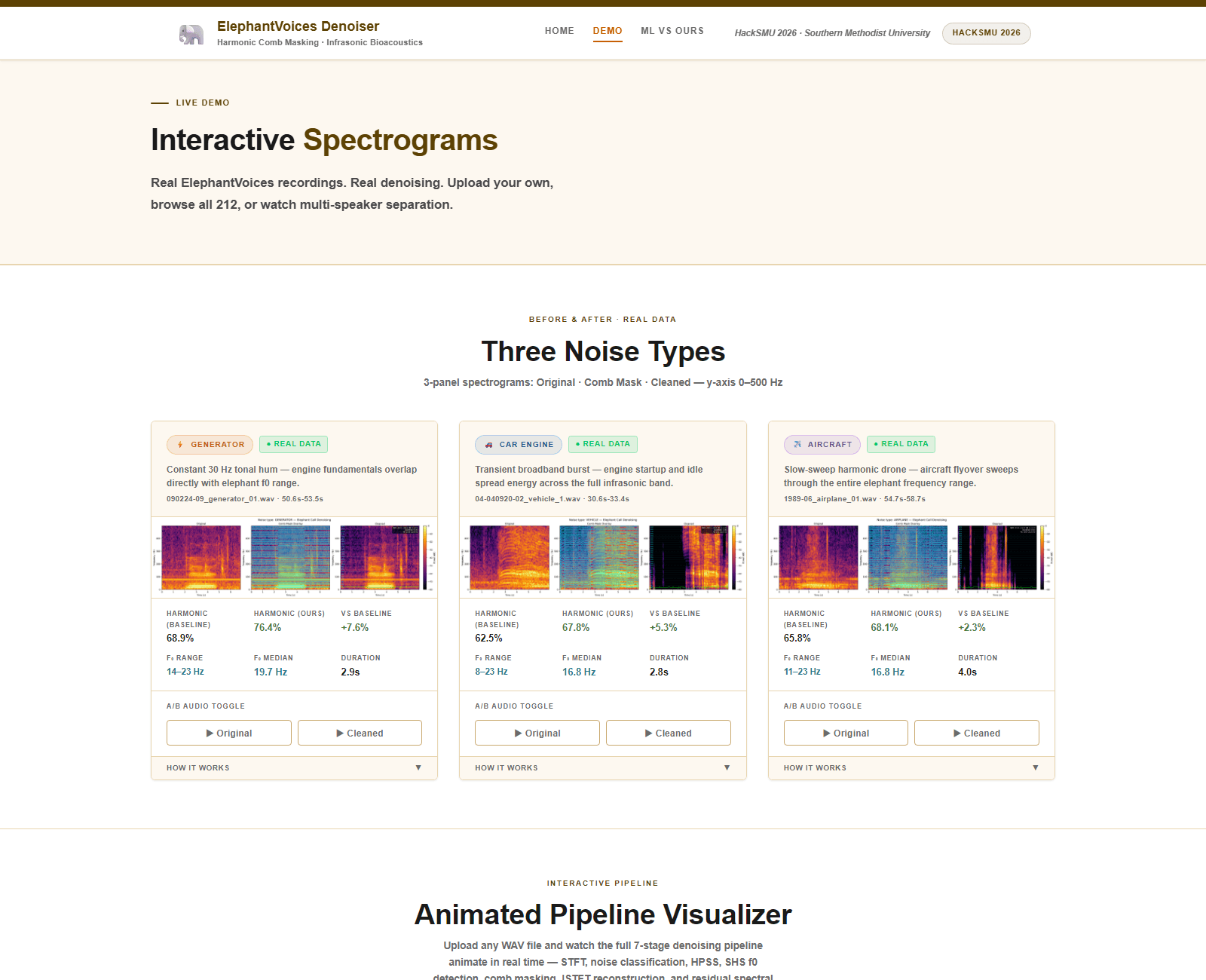Click the 19.7 Hz median value
The image size is (1206, 980).
(271, 672)
